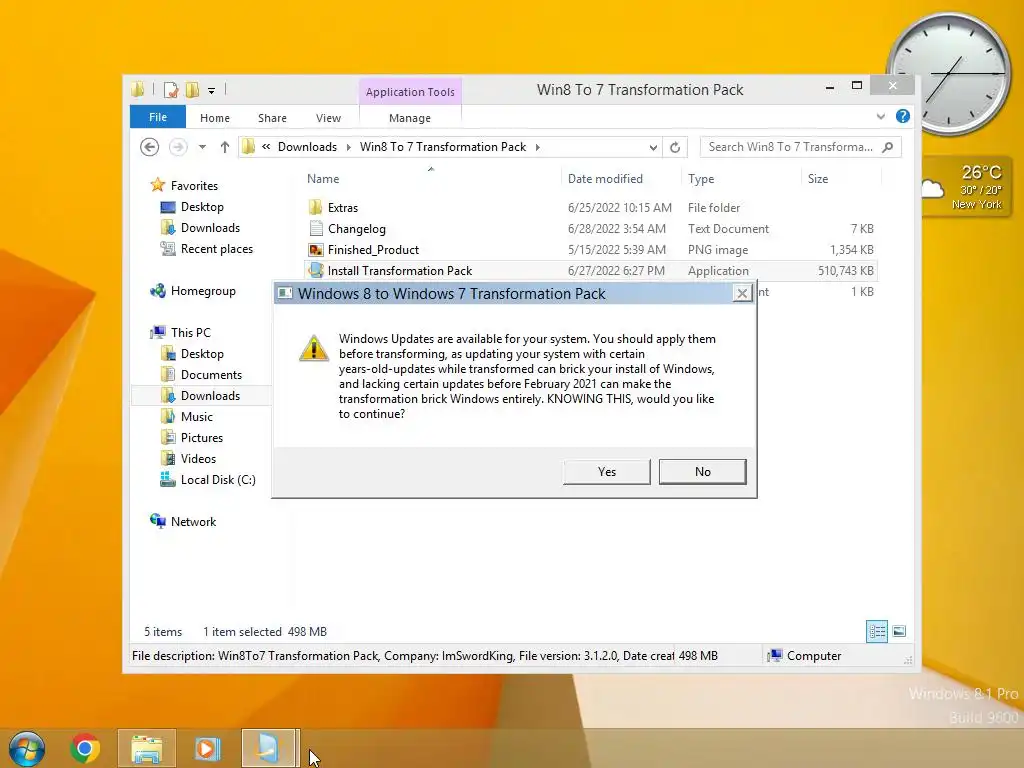Sort by the Name column header

coord(323,179)
